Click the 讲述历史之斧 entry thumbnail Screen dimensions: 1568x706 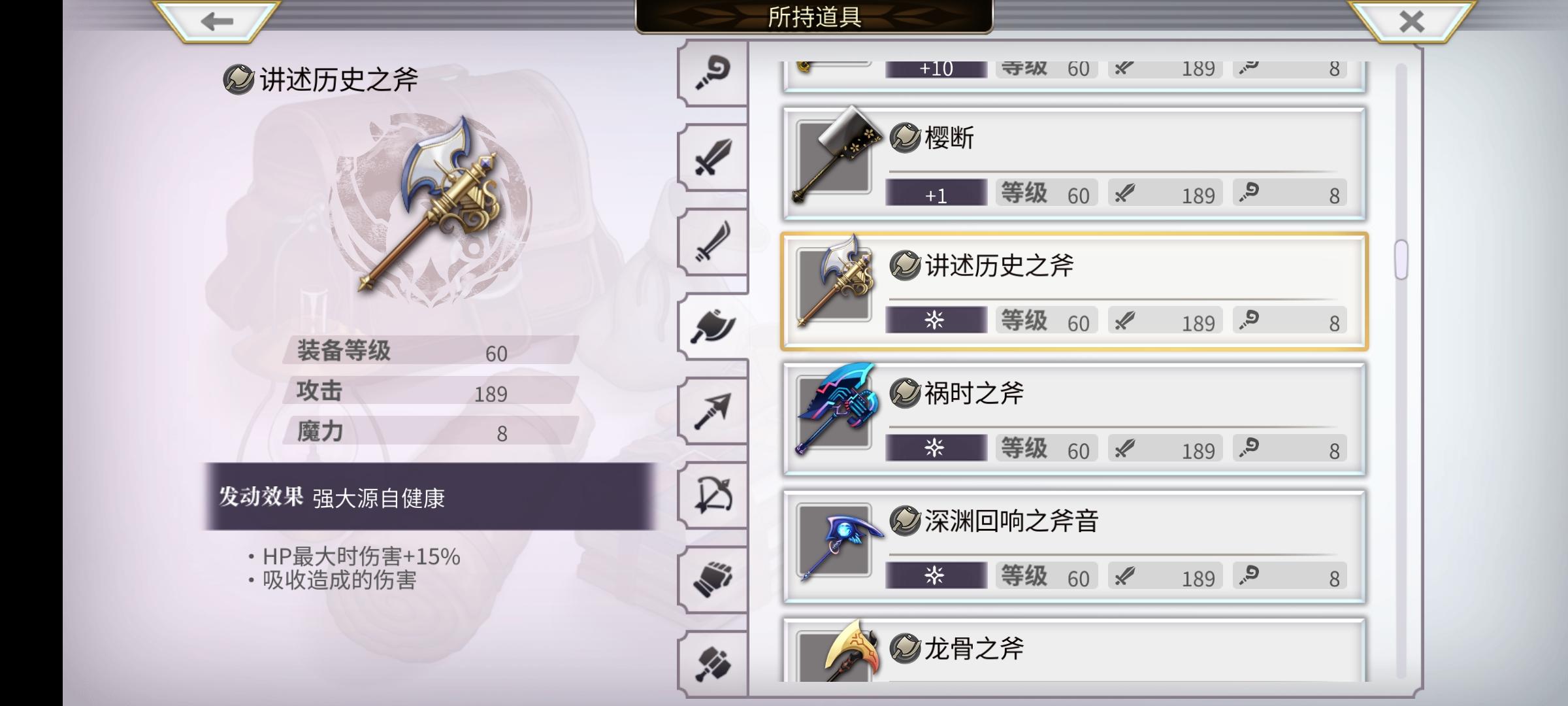[836, 282]
